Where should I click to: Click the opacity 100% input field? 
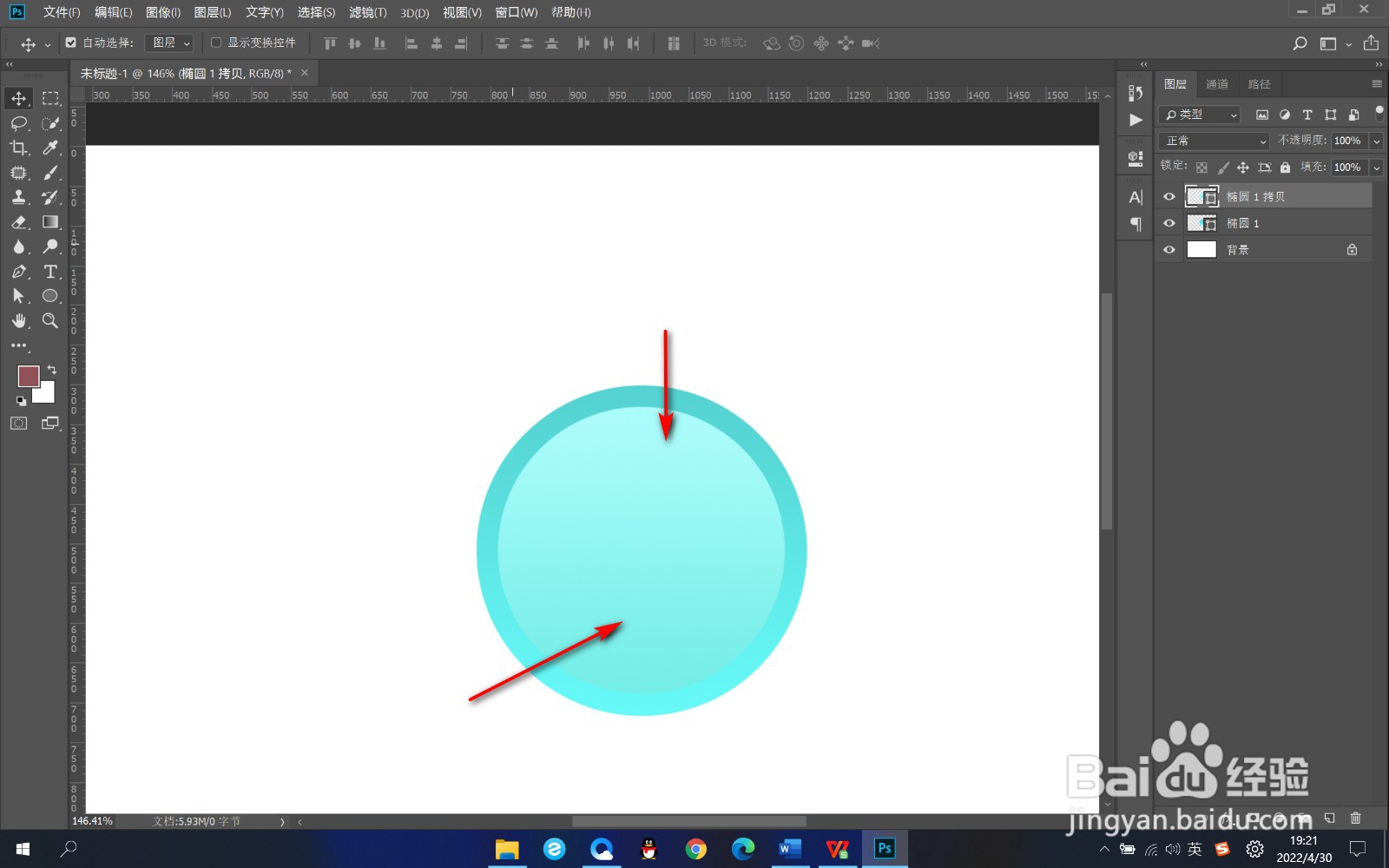[x=1349, y=141]
